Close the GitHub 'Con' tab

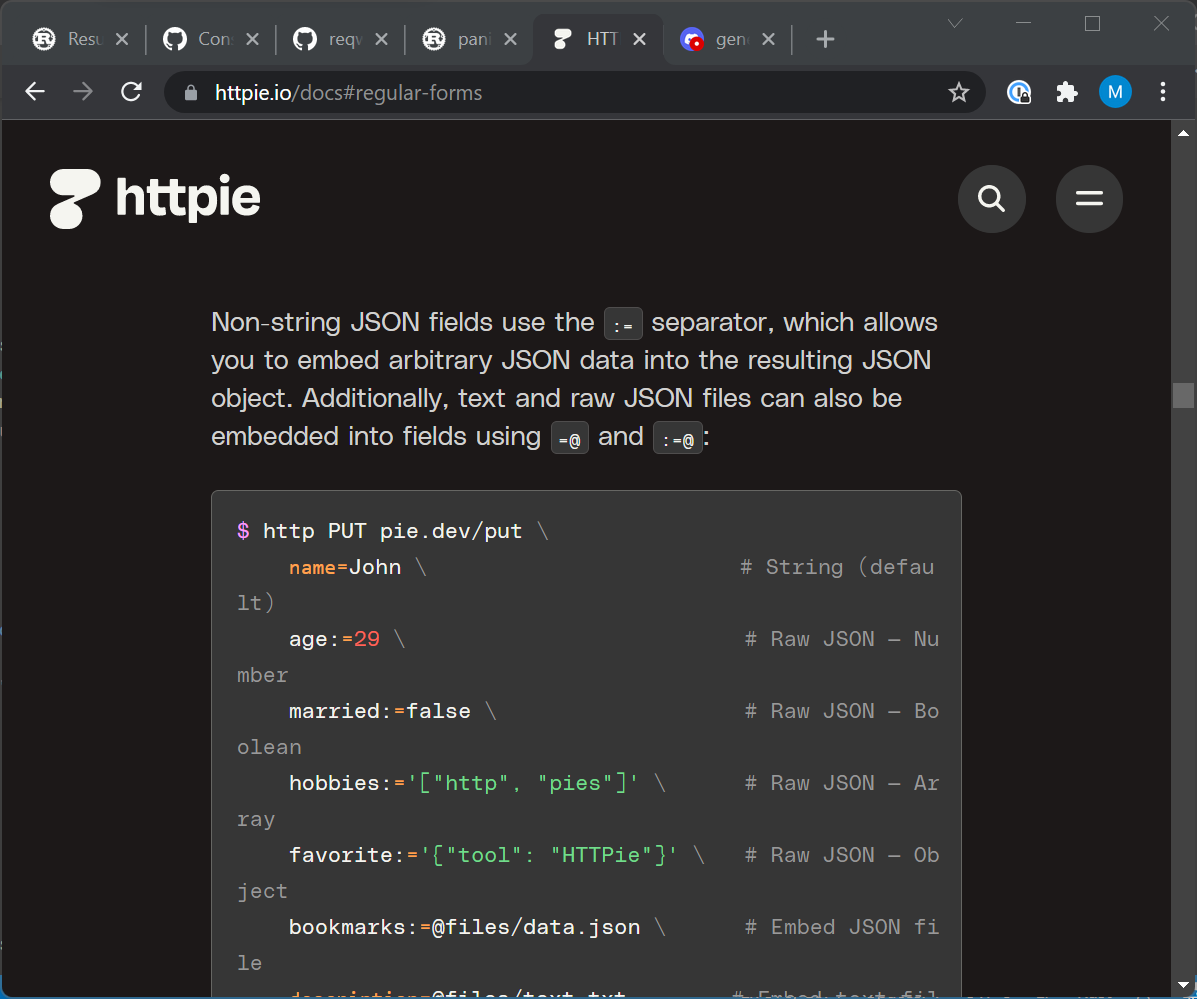(252, 39)
